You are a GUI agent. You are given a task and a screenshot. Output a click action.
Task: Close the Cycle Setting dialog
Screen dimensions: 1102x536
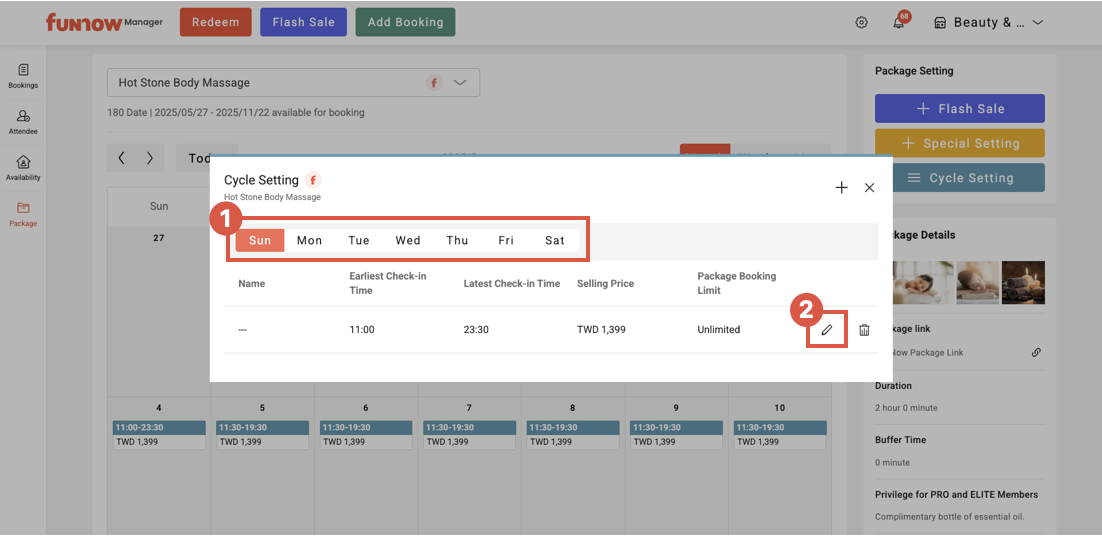(x=869, y=187)
